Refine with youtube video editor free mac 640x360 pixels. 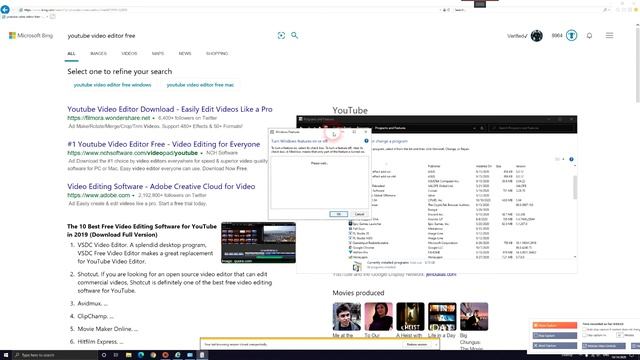[x=200, y=85]
